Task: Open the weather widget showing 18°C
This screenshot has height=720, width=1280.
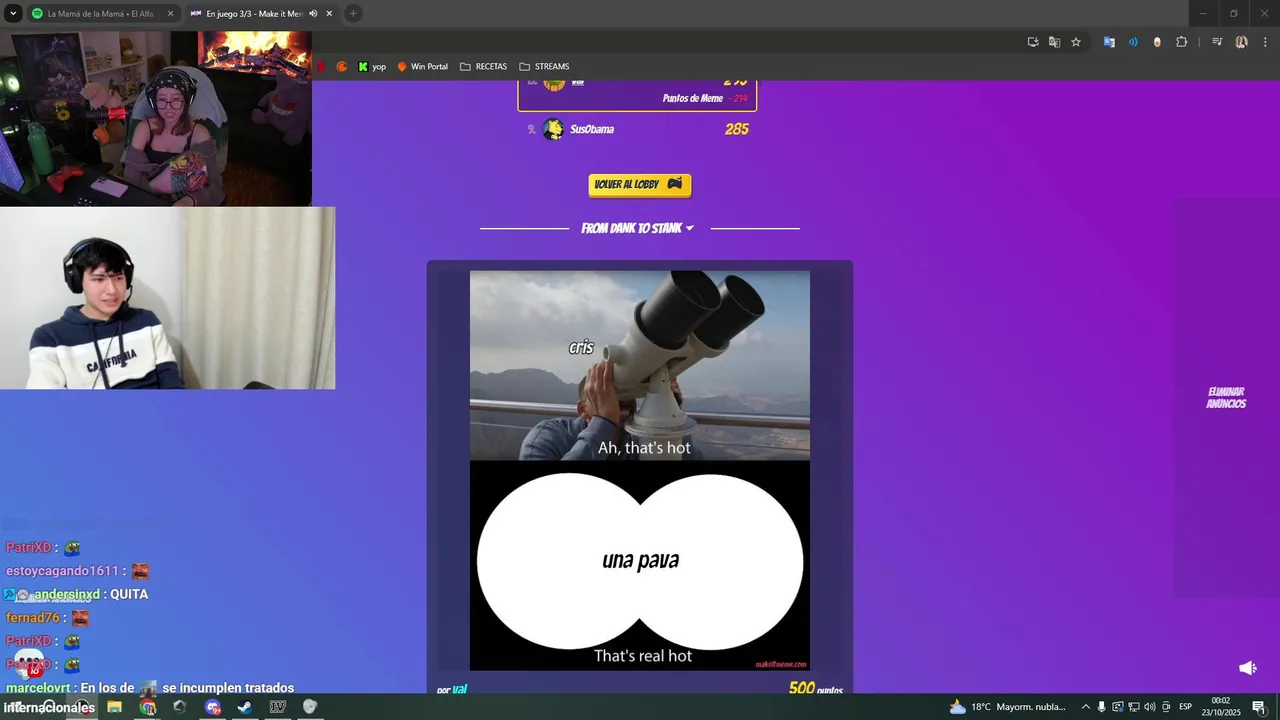Action: click(x=1008, y=707)
